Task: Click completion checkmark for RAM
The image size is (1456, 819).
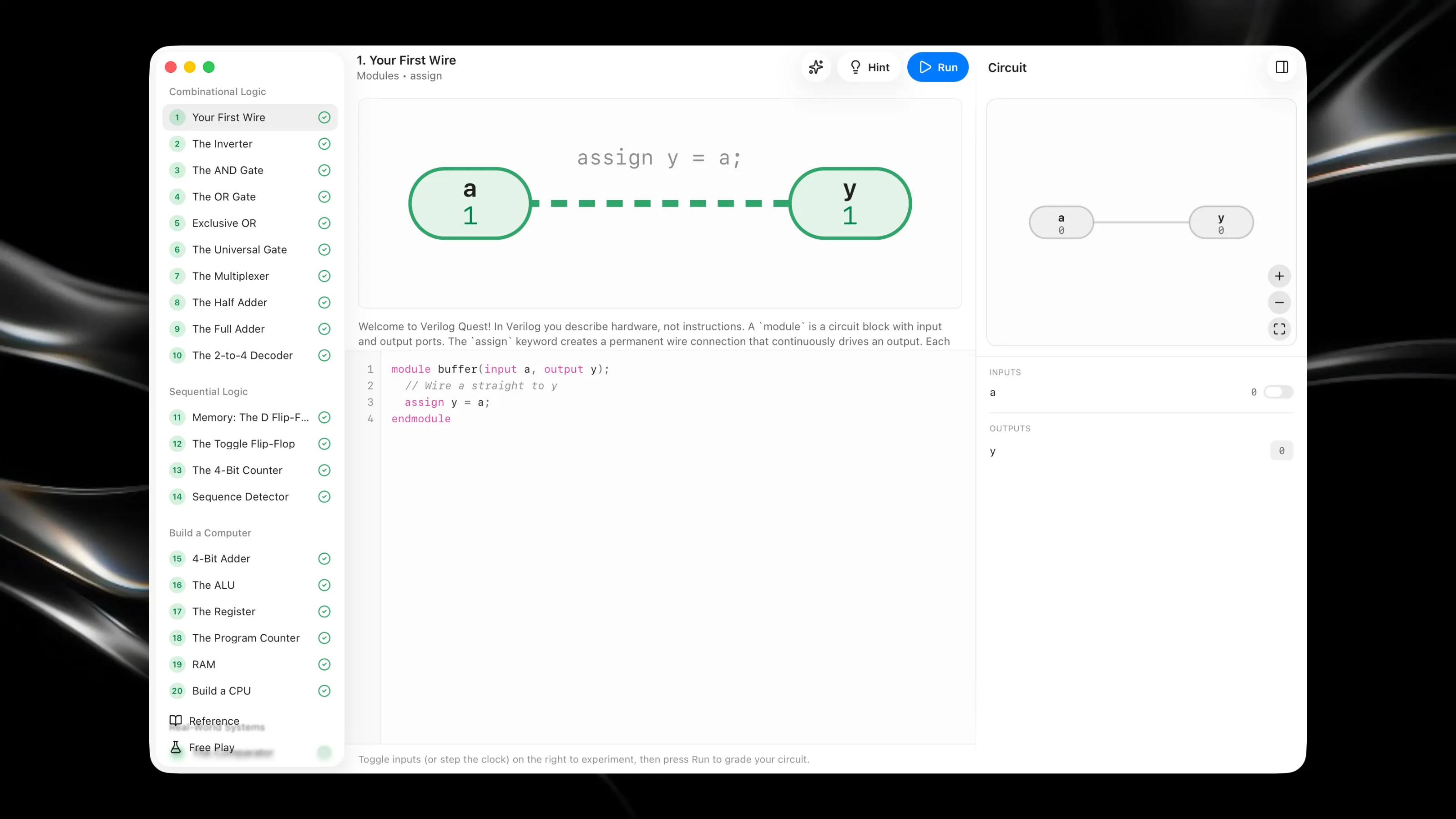Action: pyautogui.click(x=324, y=664)
